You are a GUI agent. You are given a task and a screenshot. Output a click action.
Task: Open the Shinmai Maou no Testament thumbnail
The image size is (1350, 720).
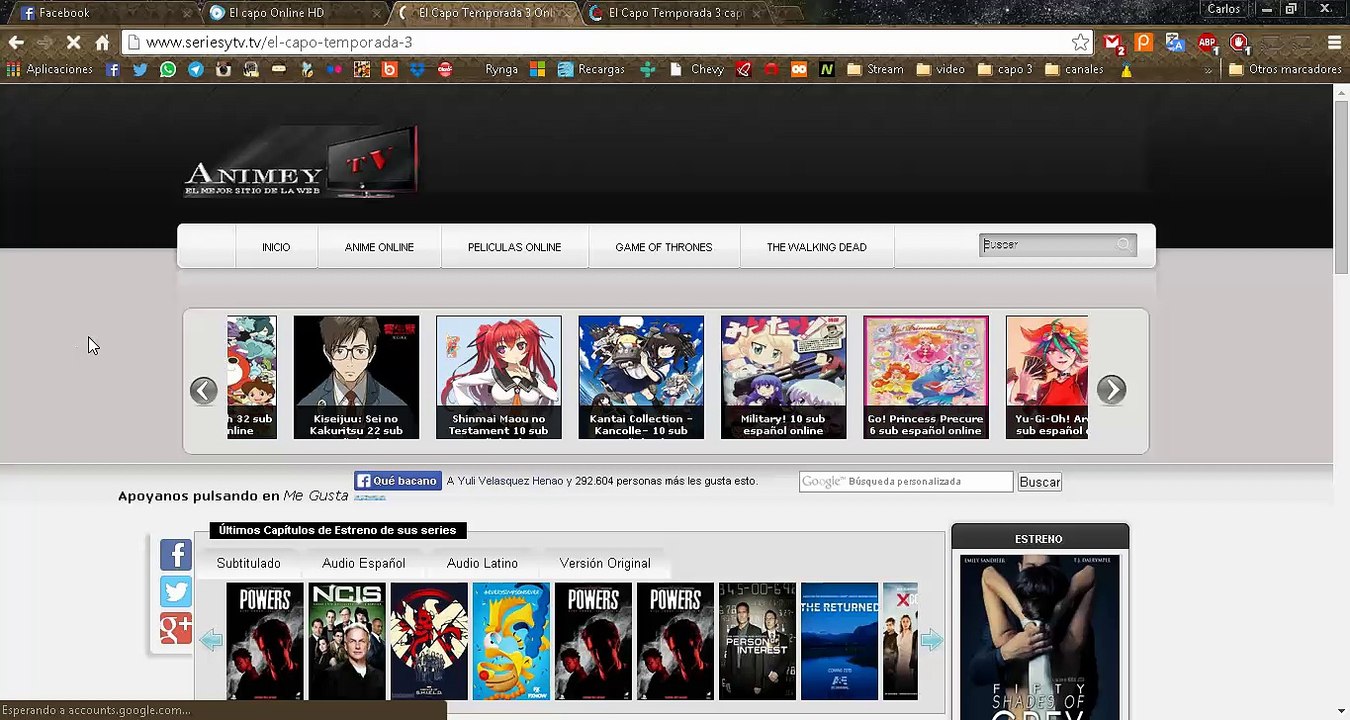(x=498, y=377)
